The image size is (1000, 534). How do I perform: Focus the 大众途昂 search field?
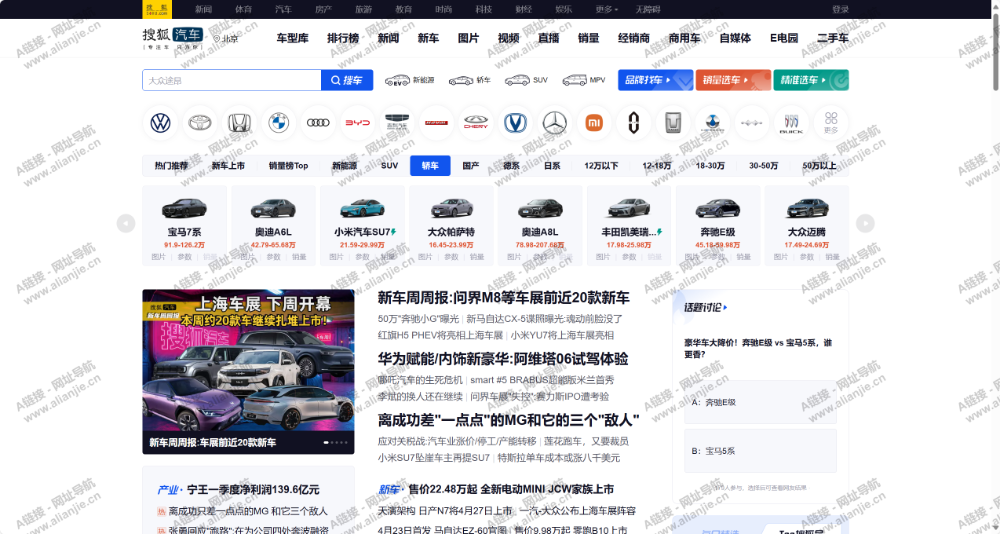pyautogui.click(x=232, y=80)
